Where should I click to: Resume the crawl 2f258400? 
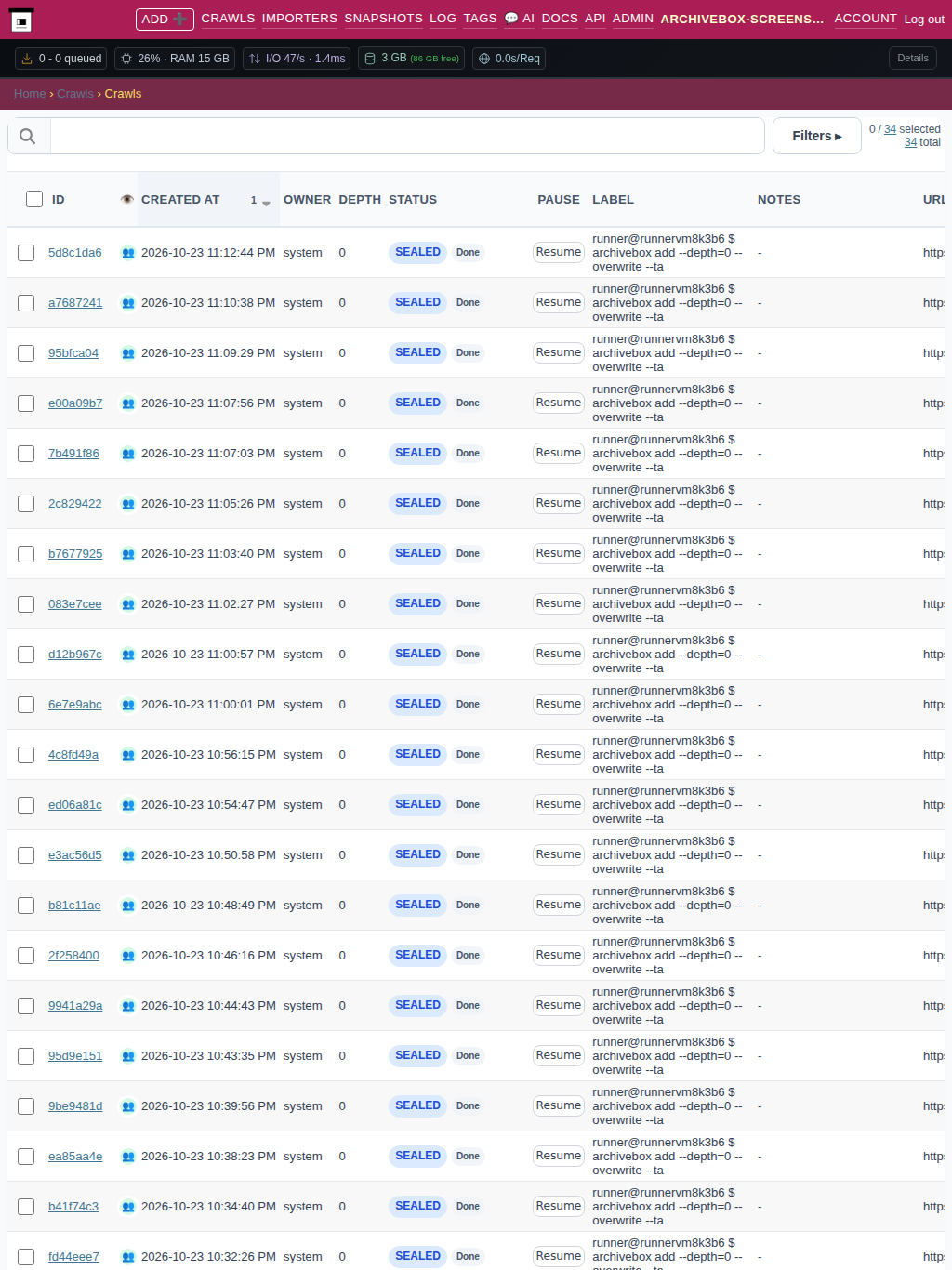click(x=559, y=955)
